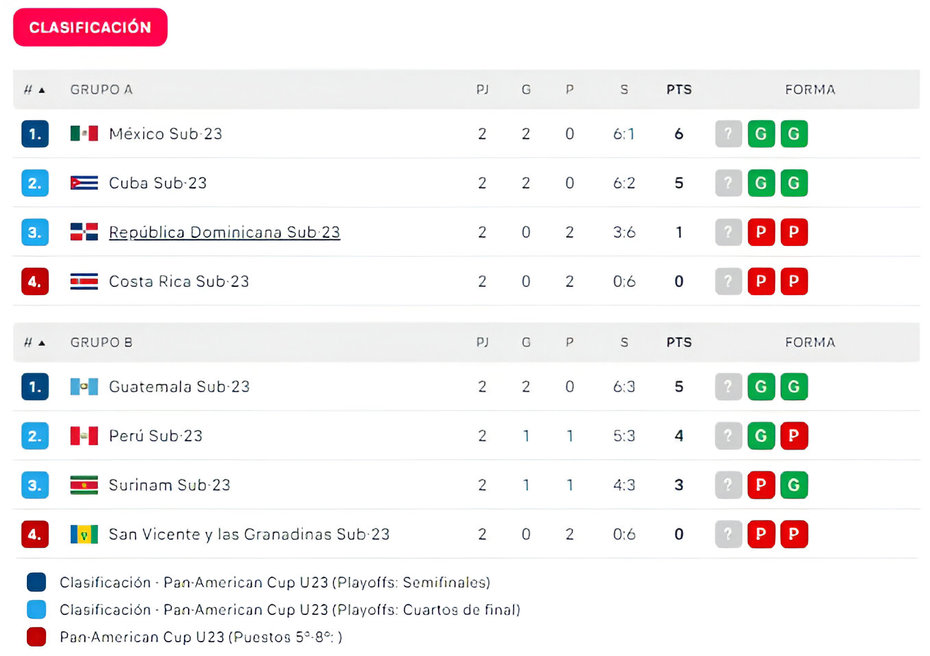Click the Surinam flag icon
The width and height of the screenshot is (930, 656).
(84, 485)
